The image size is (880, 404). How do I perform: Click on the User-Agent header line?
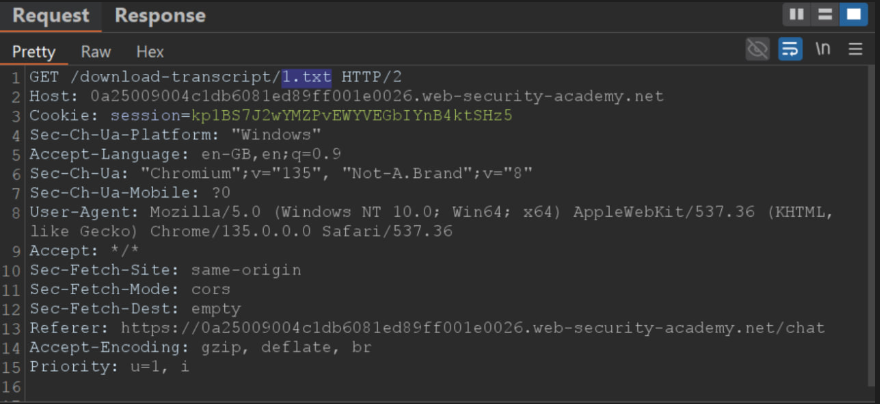pyautogui.click(x=431, y=222)
